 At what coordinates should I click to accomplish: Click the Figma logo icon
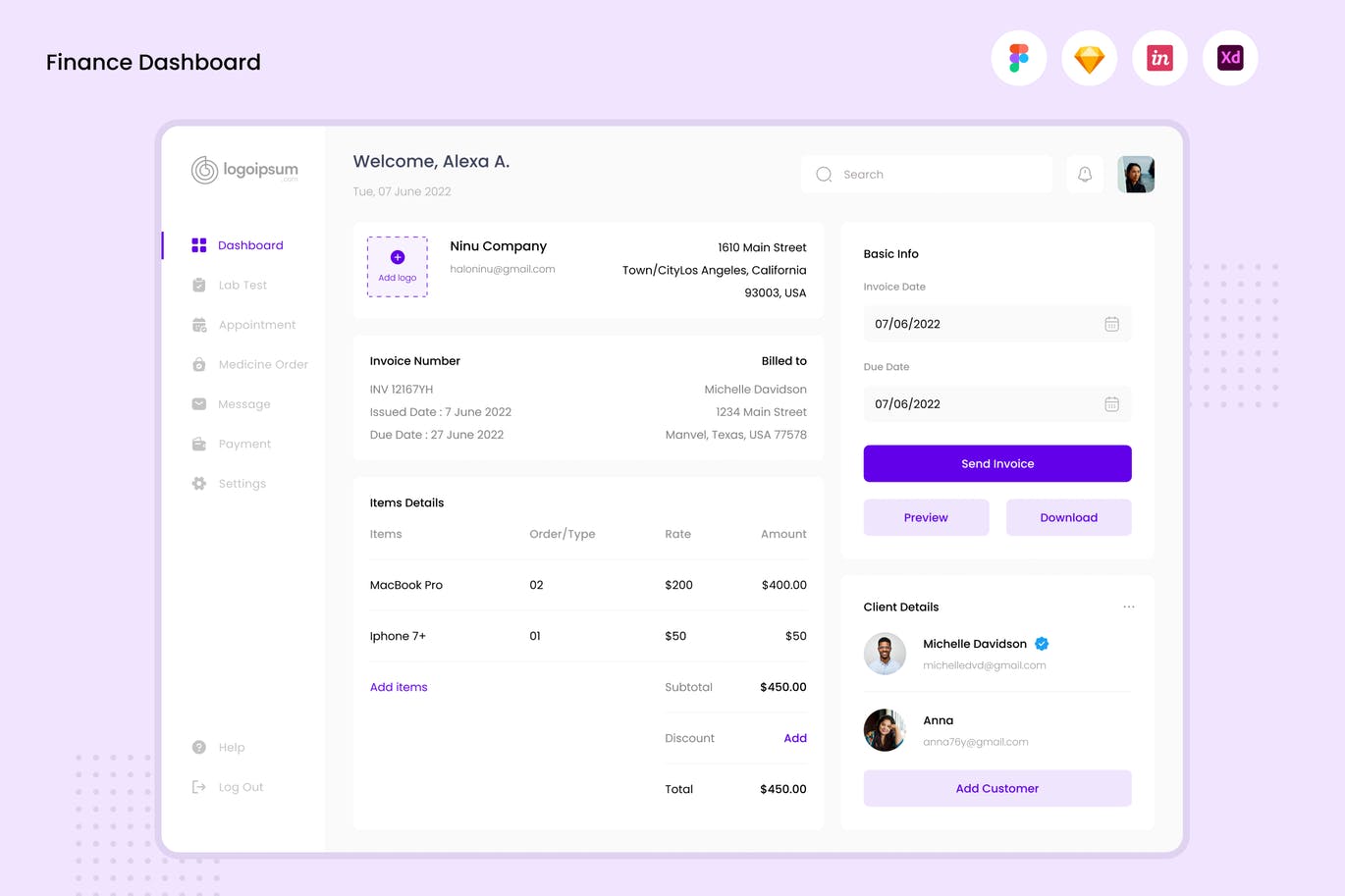point(1019,58)
